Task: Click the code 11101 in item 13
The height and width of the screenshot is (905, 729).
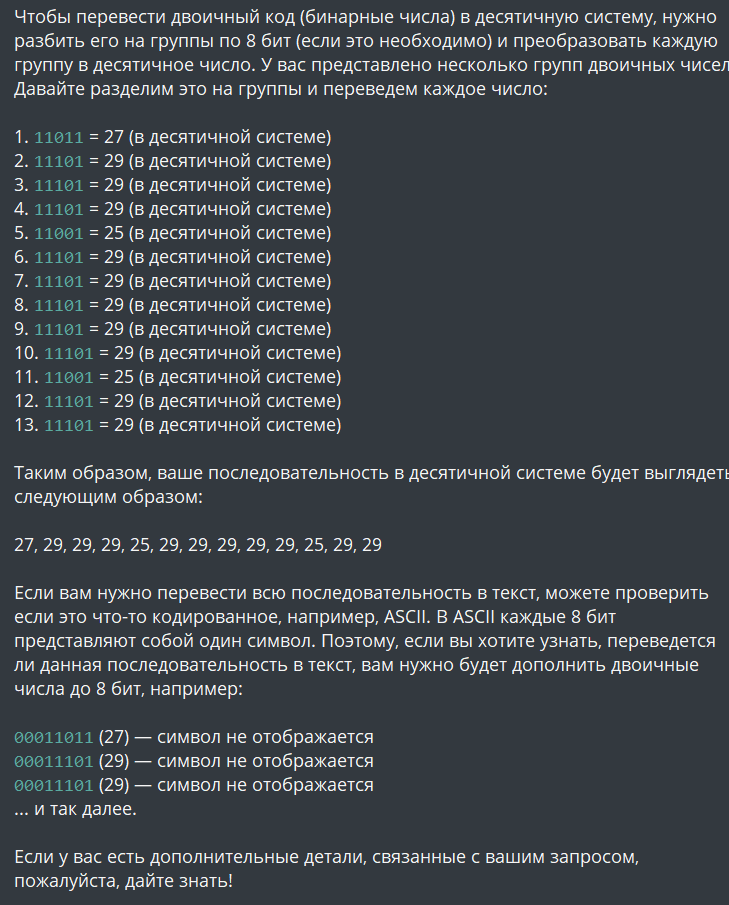Action: (69, 425)
